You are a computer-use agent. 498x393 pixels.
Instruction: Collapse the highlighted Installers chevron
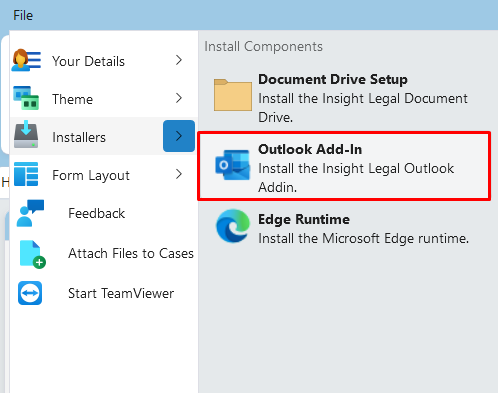point(179,136)
